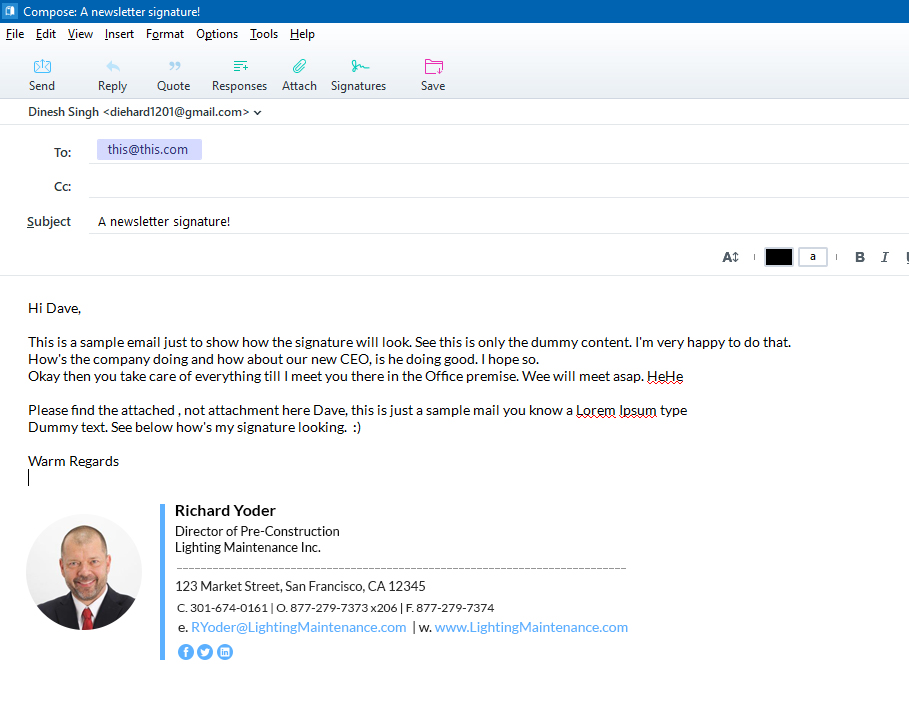
Task: Click the Facebook icon in signature
Action: click(x=186, y=652)
